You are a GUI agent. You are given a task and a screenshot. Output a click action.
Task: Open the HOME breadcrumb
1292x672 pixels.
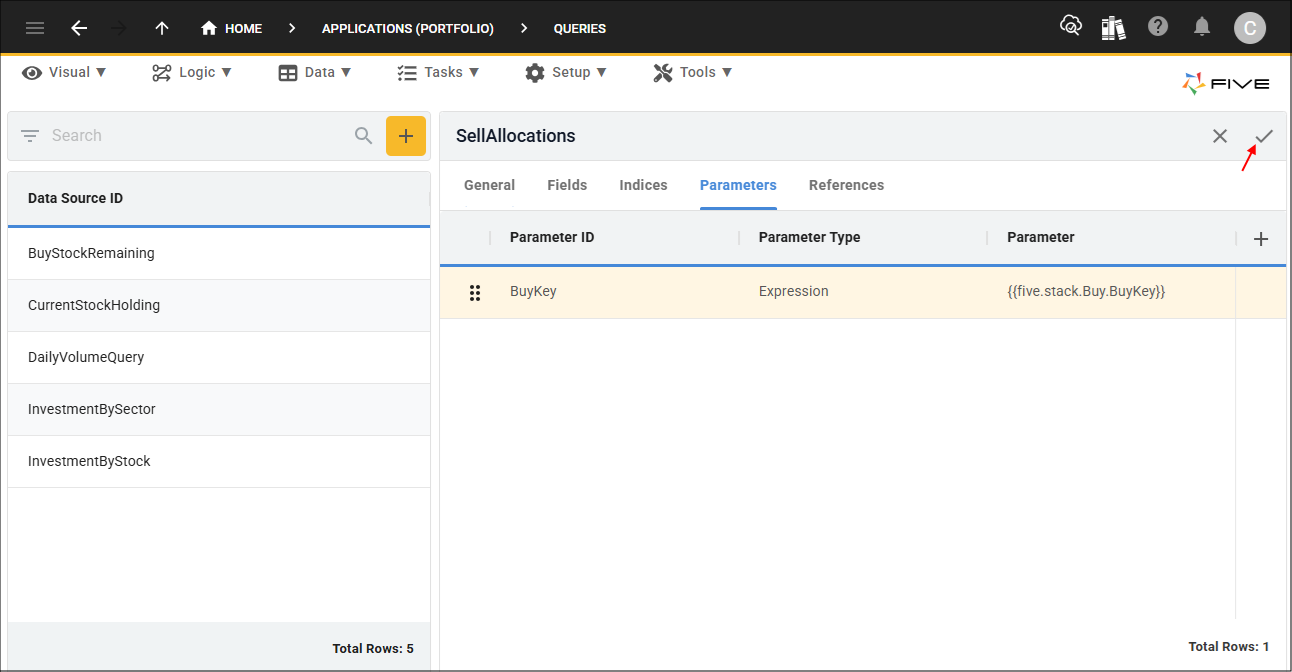[x=231, y=28]
